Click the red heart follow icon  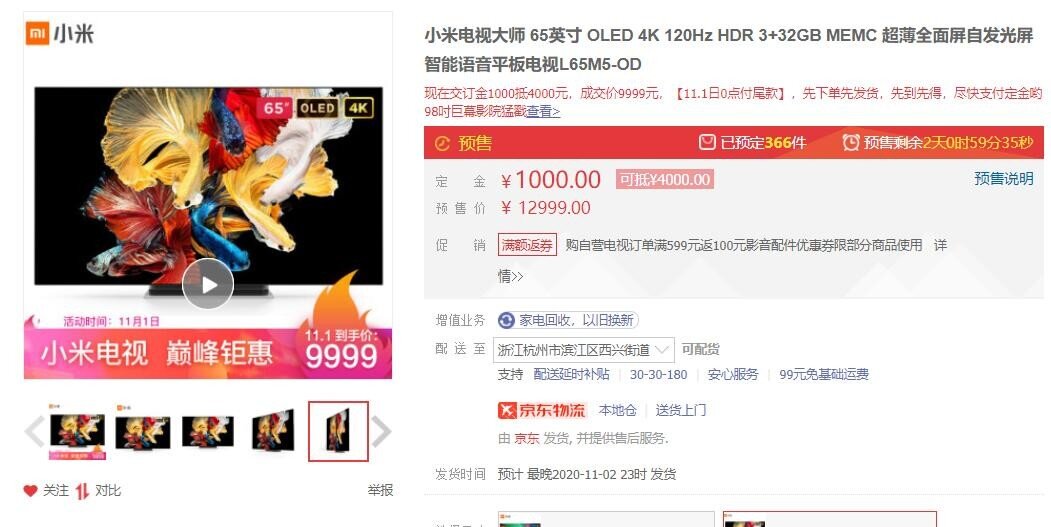pyautogui.click(x=30, y=491)
